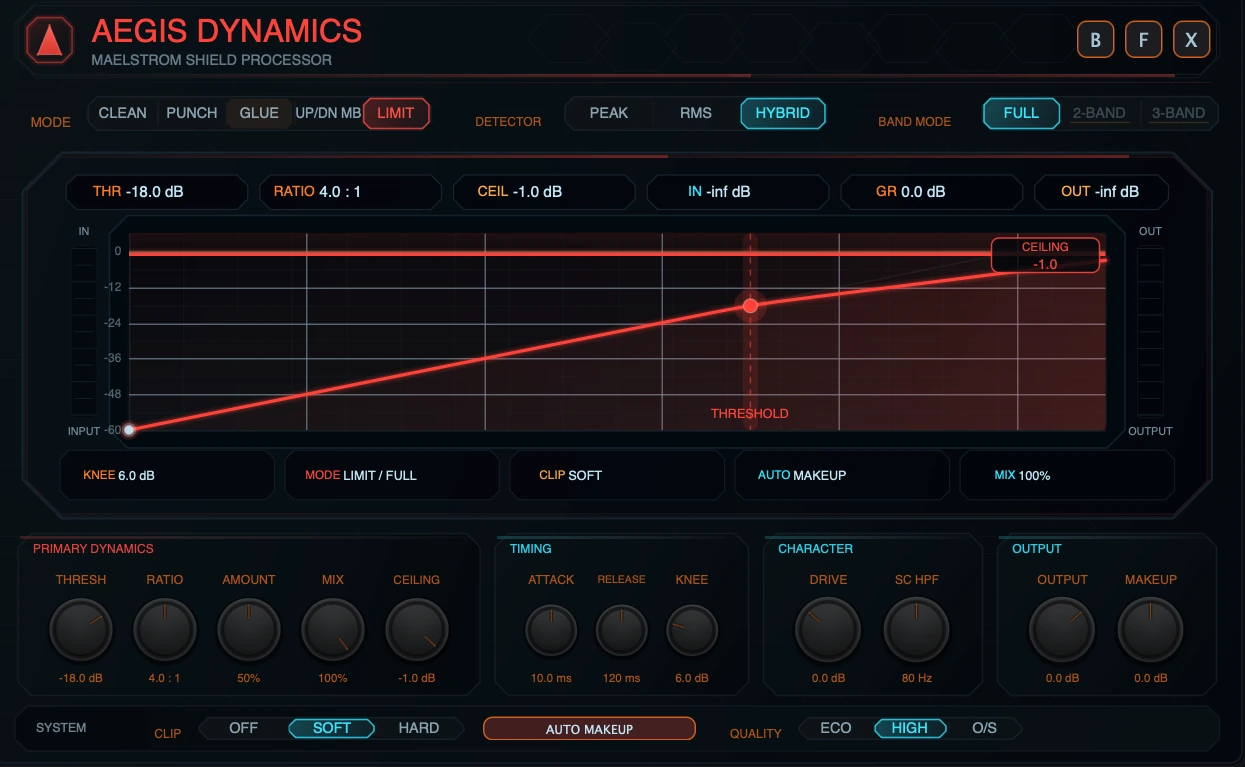Screen dimensions: 1245x767
Task: Toggle the AUTO MAKEUP button
Action: tap(589, 729)
